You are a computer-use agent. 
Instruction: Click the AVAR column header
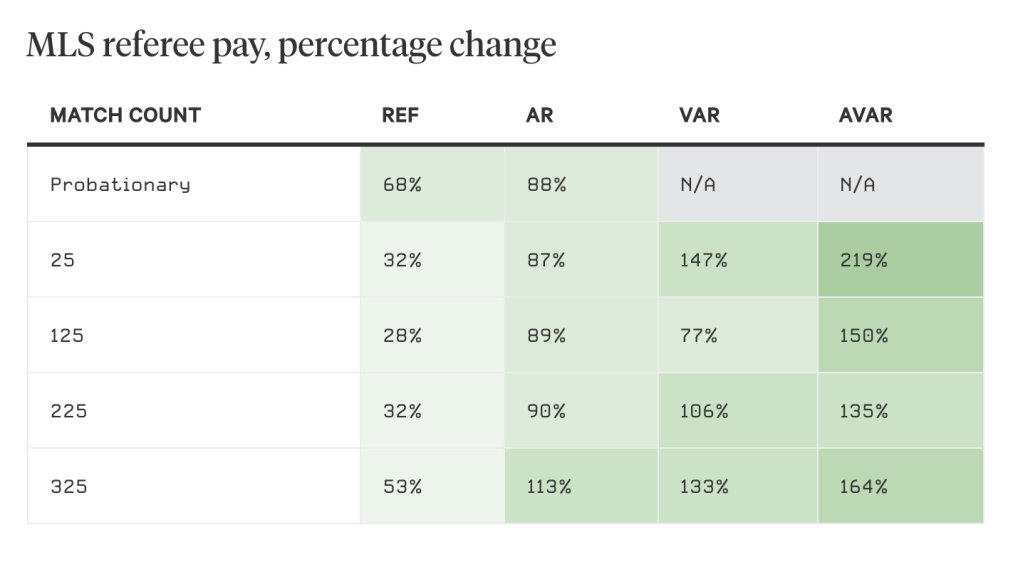coord(865,115)
